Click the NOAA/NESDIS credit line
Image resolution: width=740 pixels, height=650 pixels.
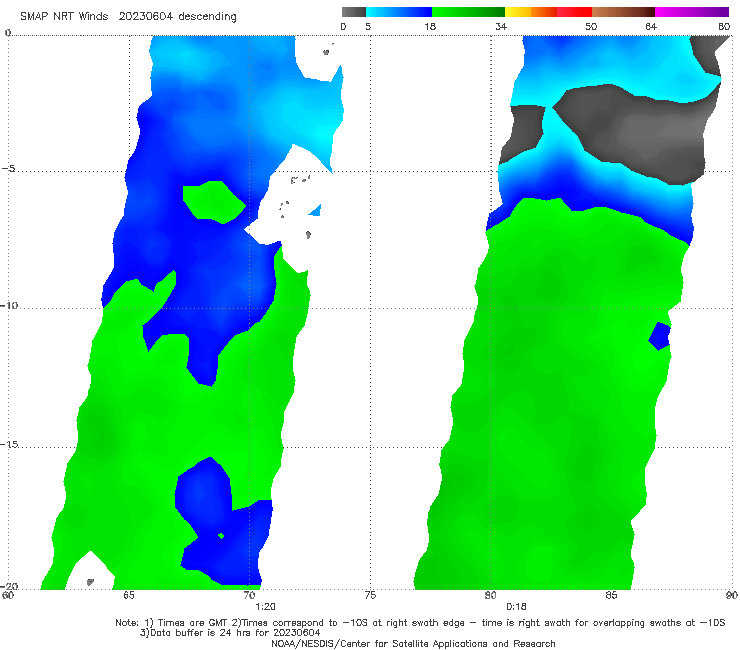tap(413, 643)
